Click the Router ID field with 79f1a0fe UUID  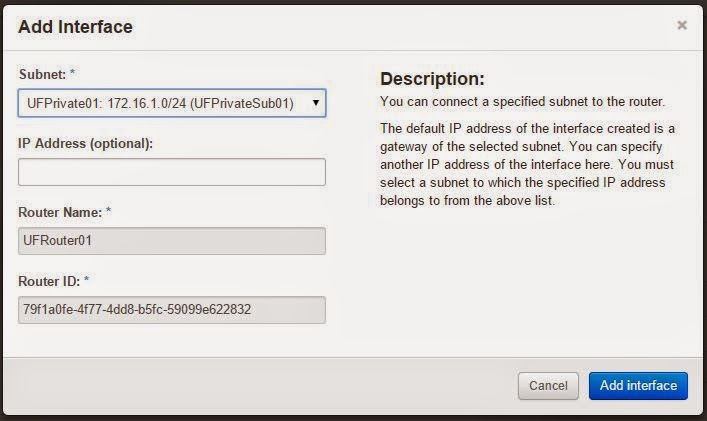pyautogui.click(x=172, y=310)
